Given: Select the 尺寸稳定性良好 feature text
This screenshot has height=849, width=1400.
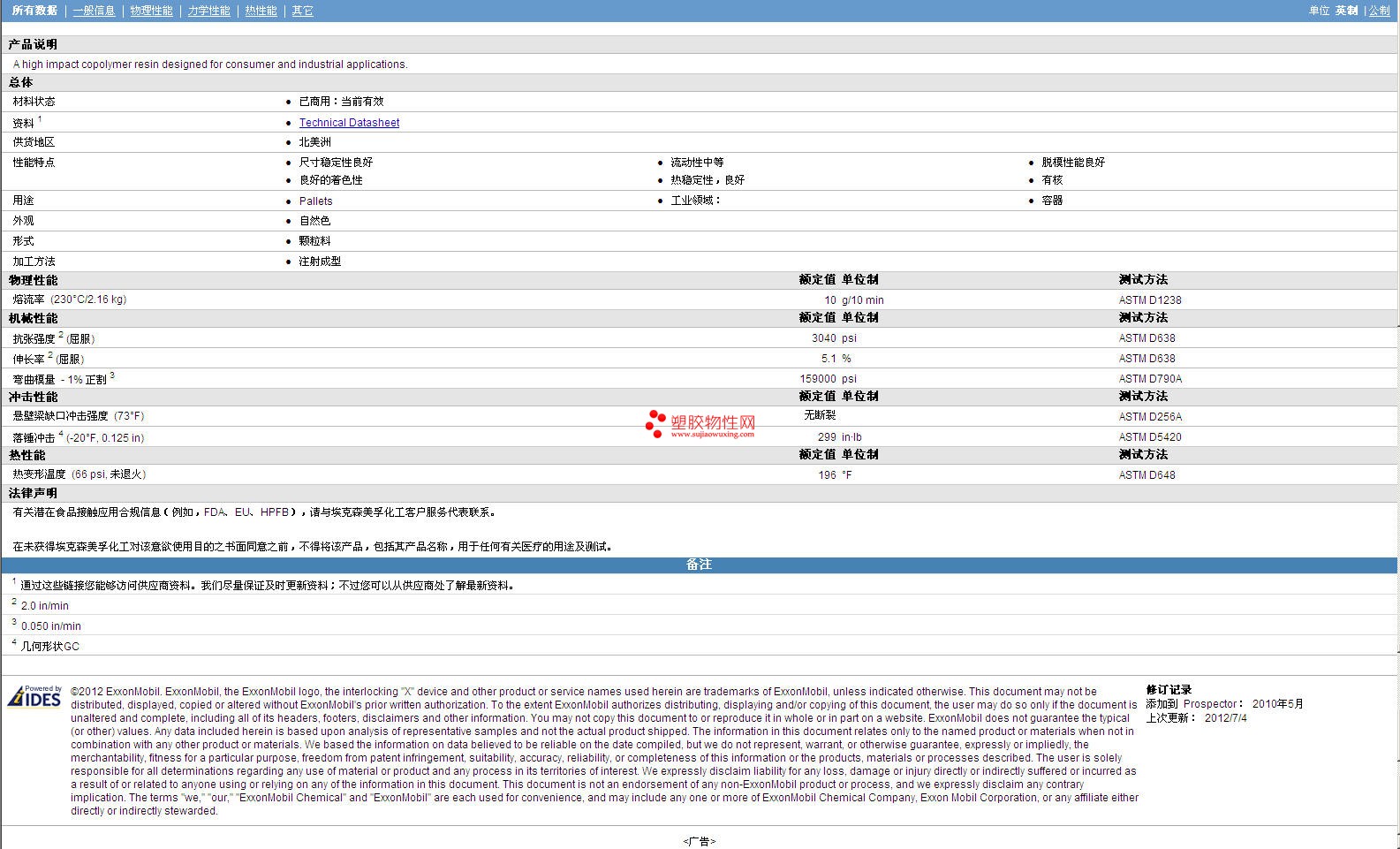Looking at the screenshot, I should tap(336, 163).
